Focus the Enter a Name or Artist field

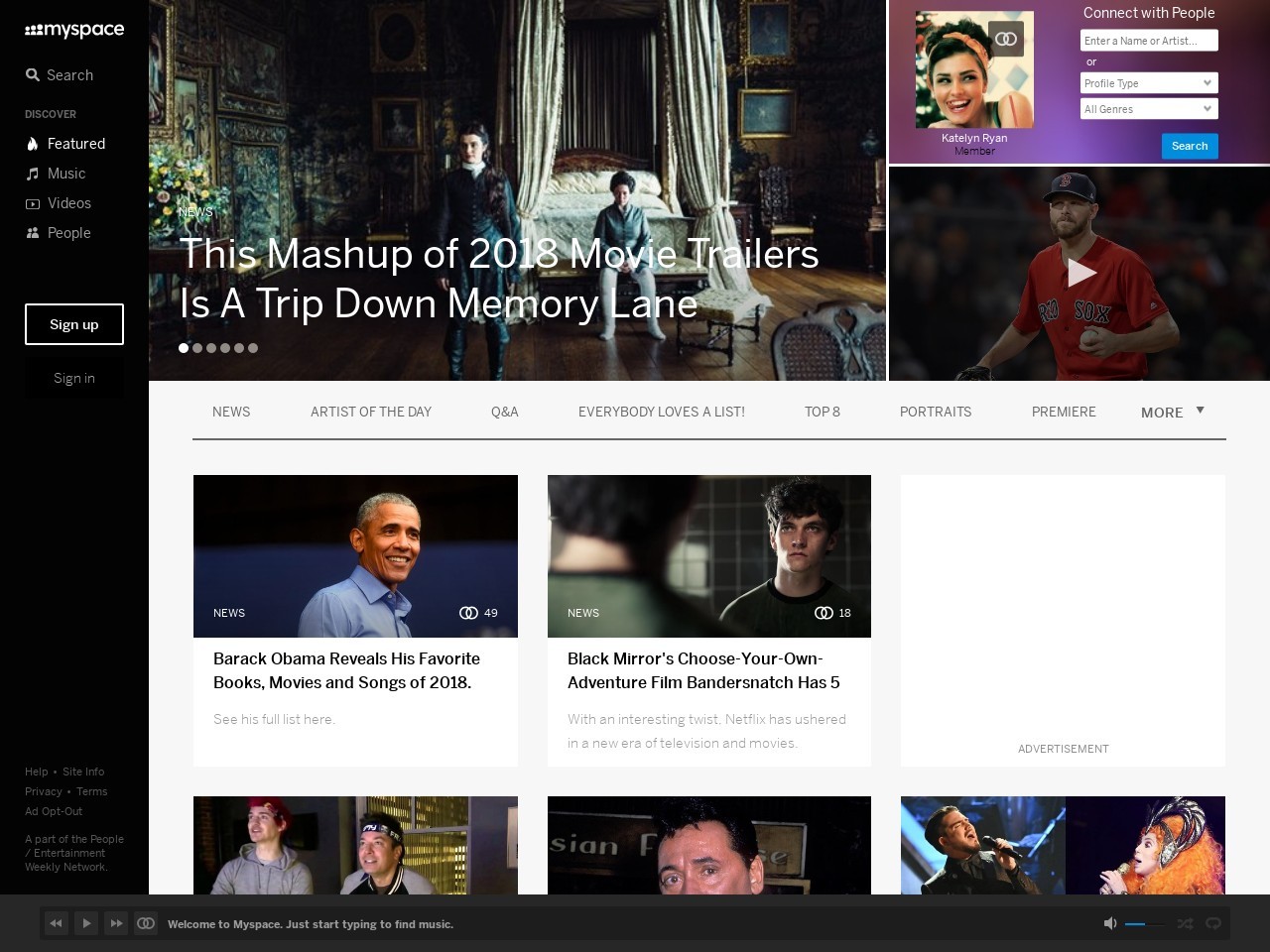(1149, 41)
